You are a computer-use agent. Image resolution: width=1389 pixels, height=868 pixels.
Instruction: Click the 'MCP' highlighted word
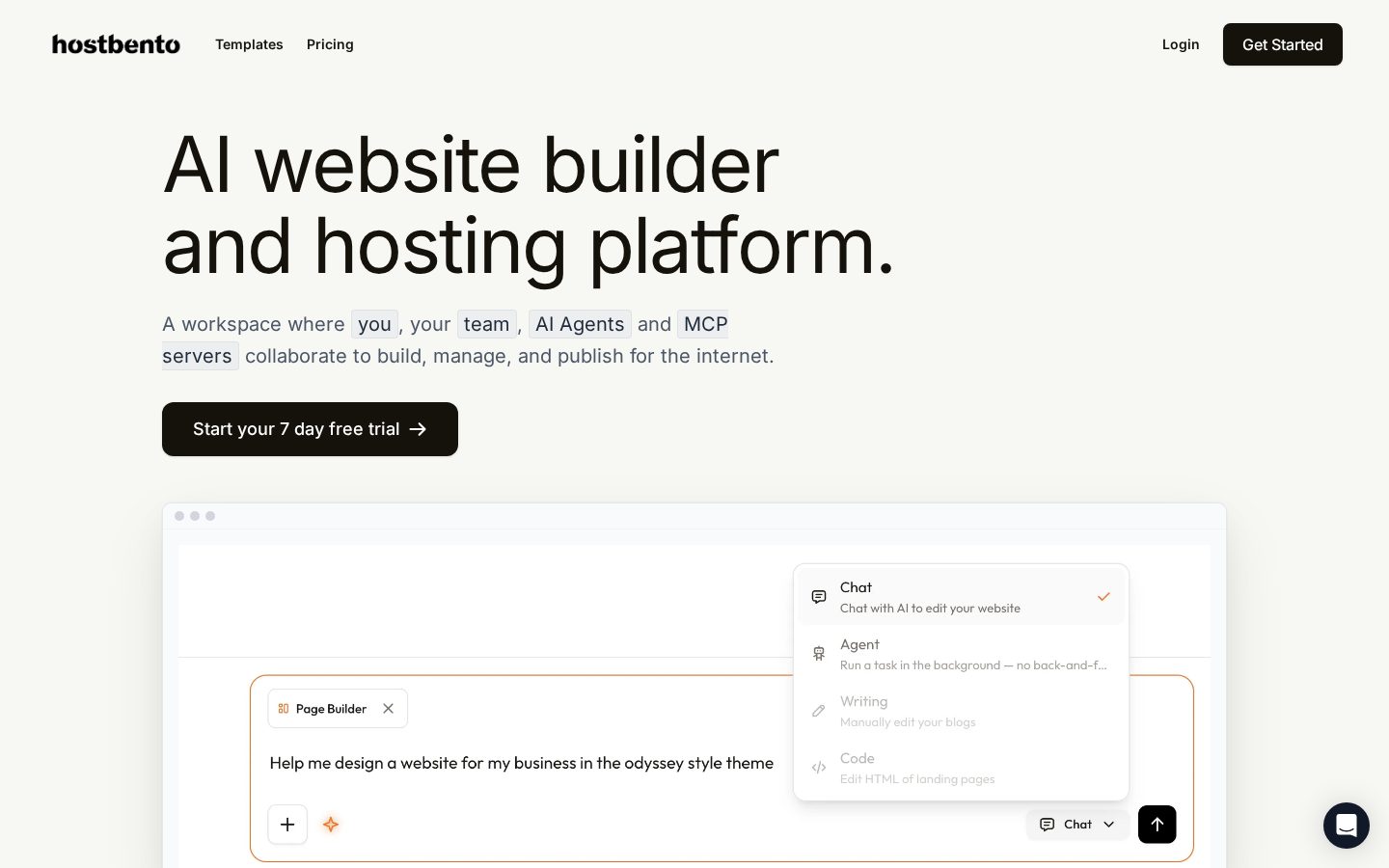pos(705,324)
